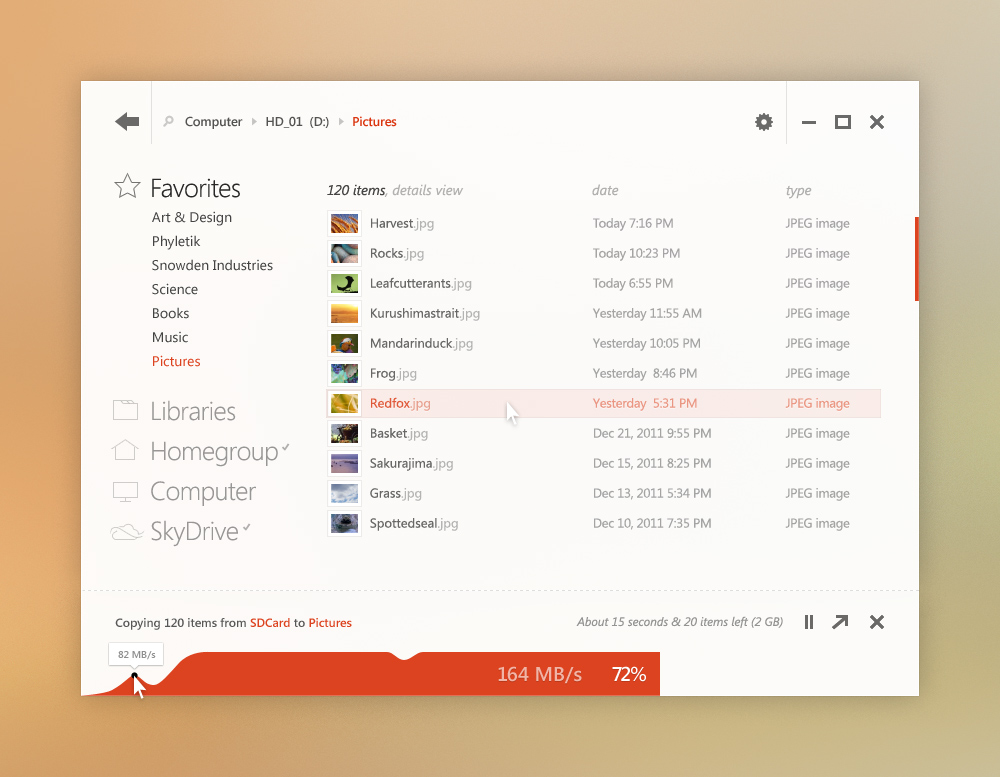
Task: Expand the Computer section in sidebar
Action: click(x=202, y=492)
